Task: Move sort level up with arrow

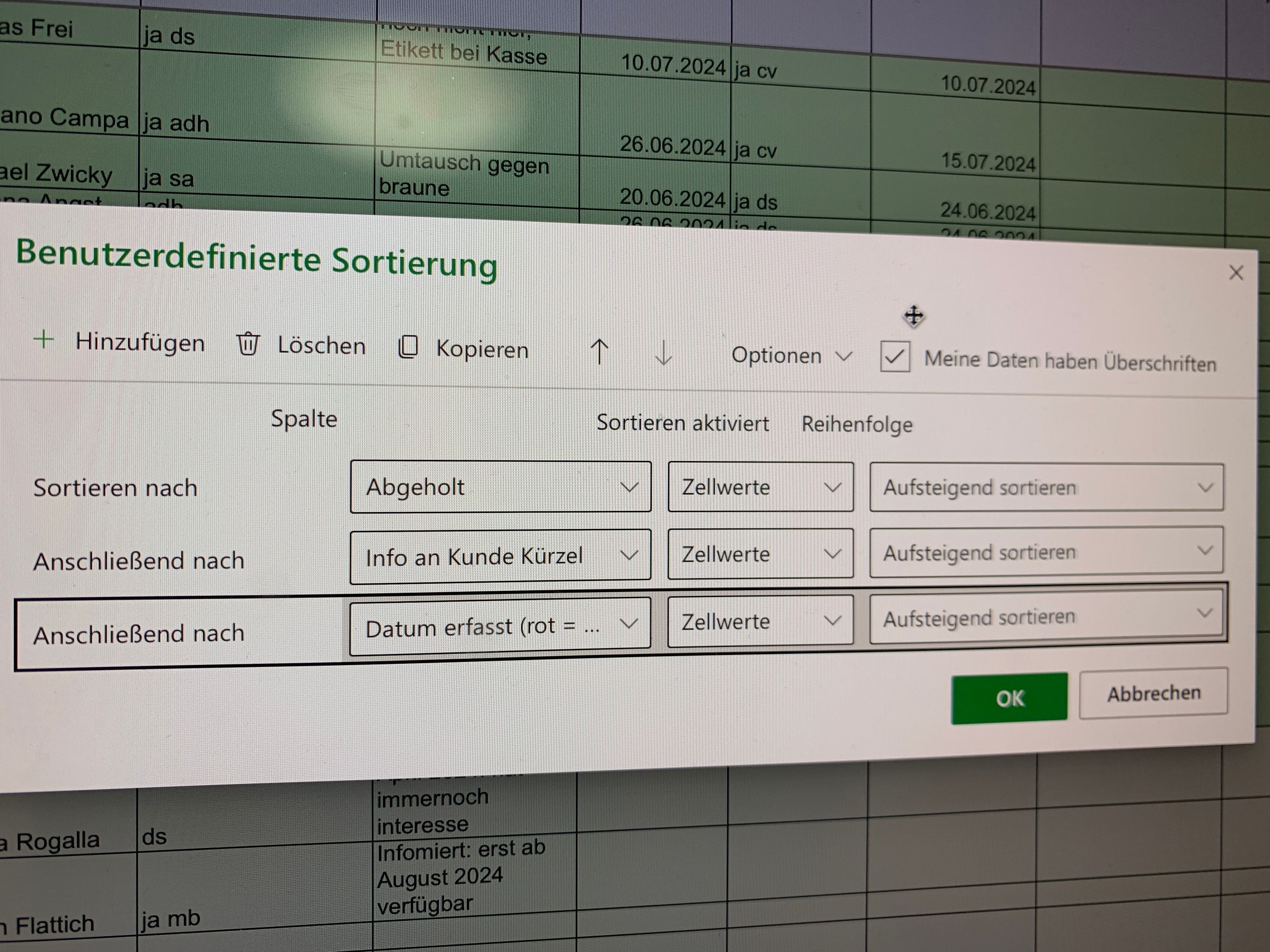Action: click(x=599, y=351)
